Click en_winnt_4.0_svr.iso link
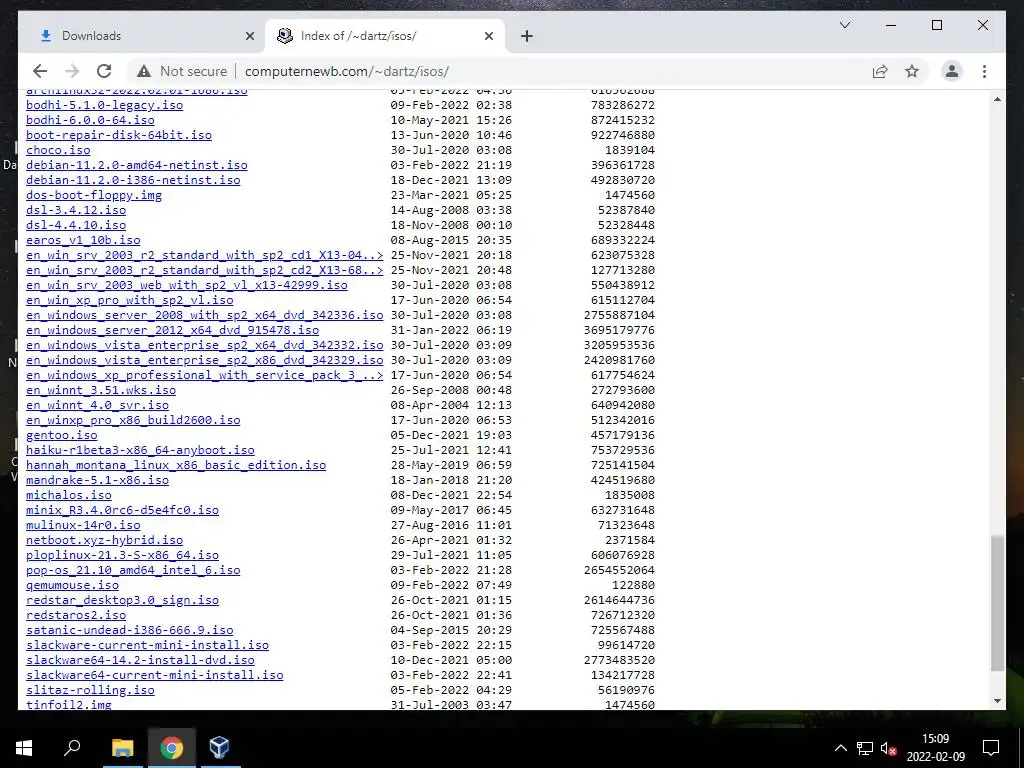 click(97, 406)
